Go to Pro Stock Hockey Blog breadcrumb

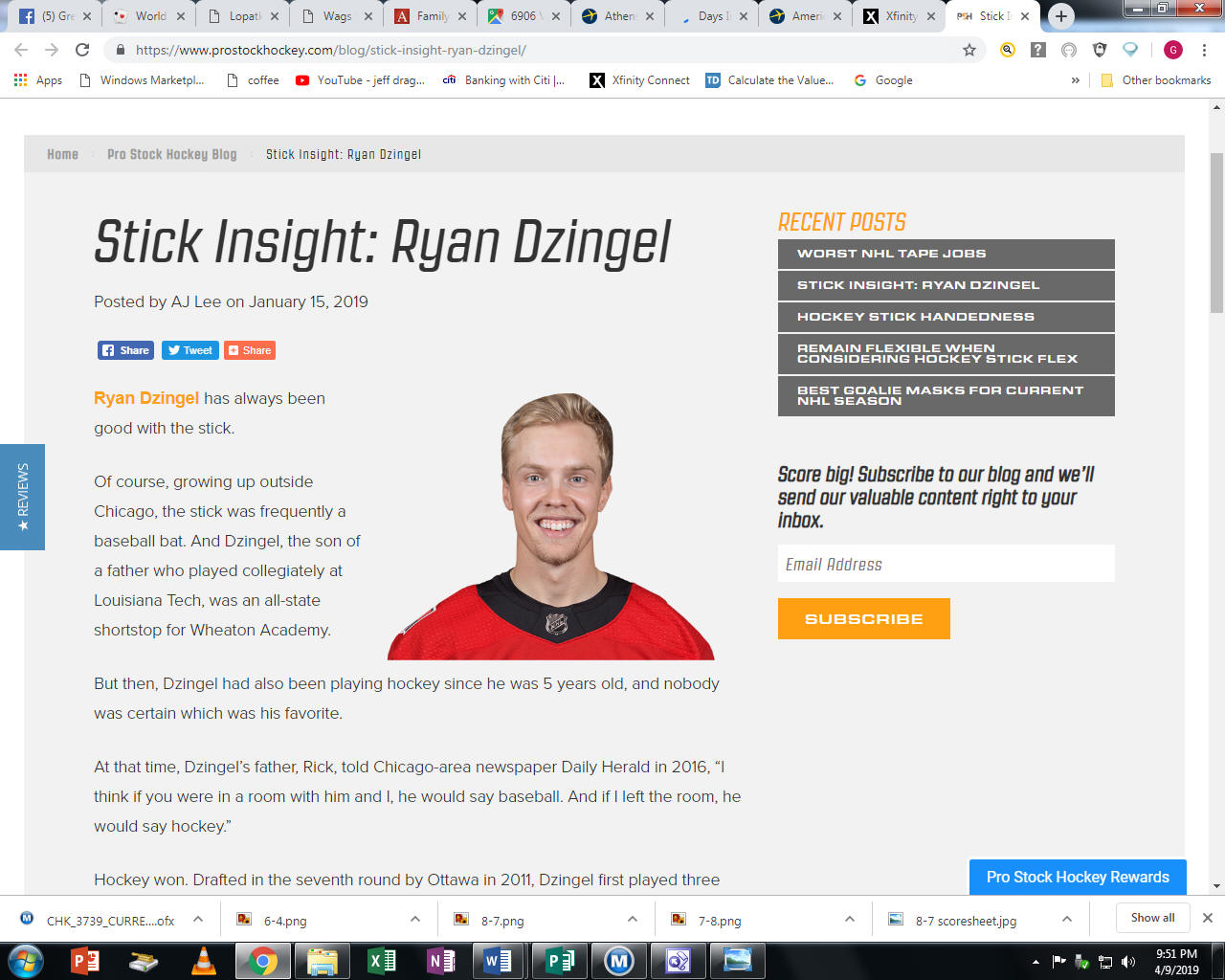pos(172,154)
